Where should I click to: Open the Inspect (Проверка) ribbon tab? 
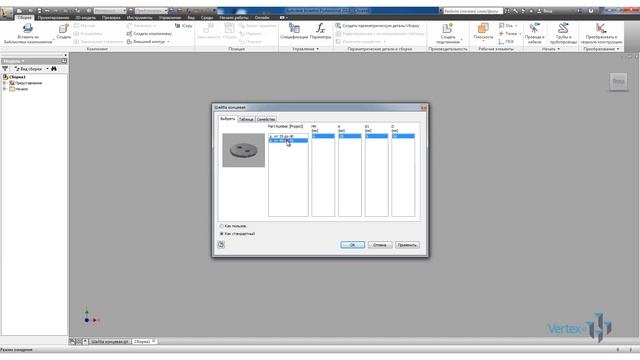pyautogui.click(x=111, y=18)
